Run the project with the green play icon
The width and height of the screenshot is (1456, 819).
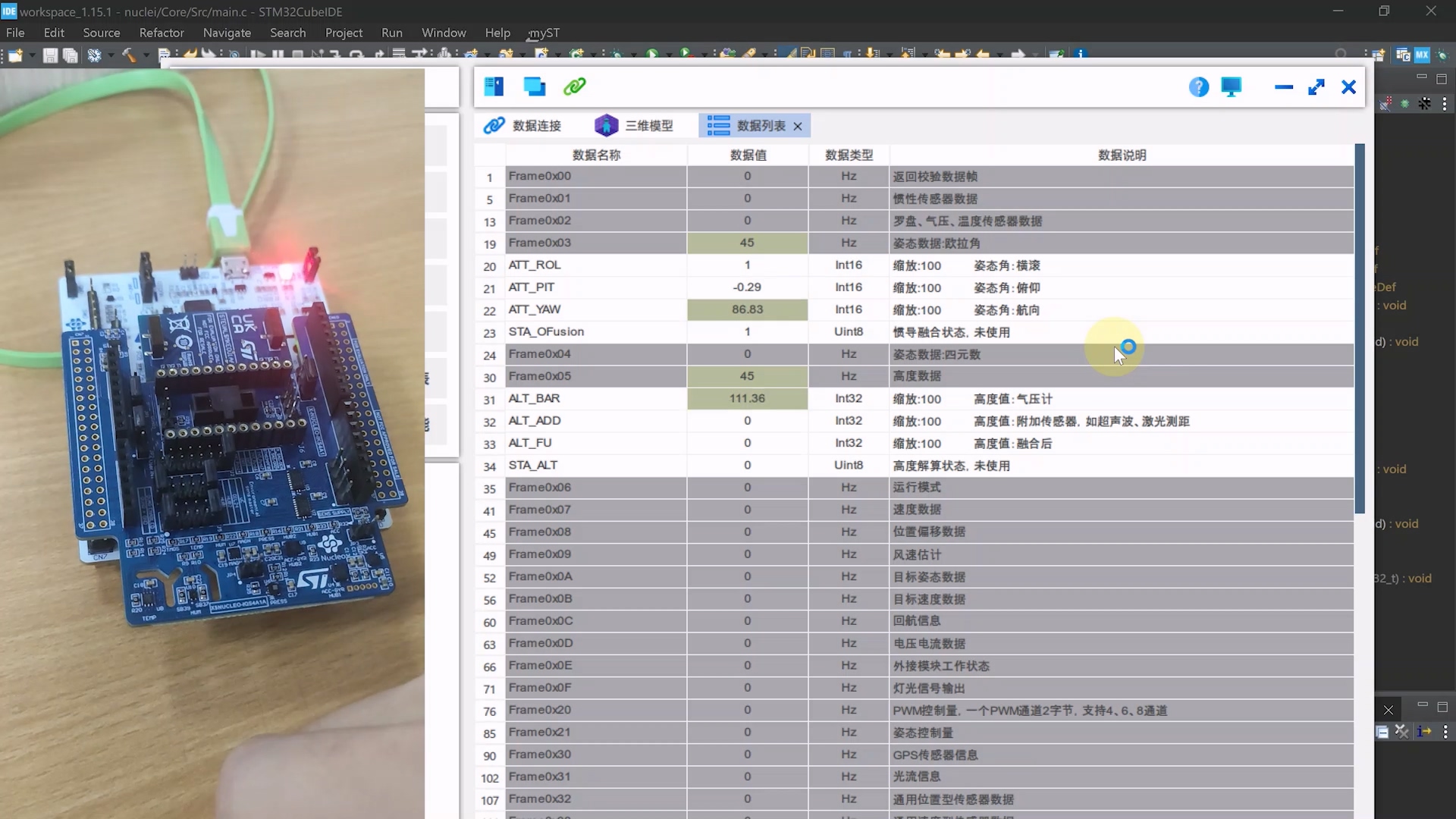654,55
